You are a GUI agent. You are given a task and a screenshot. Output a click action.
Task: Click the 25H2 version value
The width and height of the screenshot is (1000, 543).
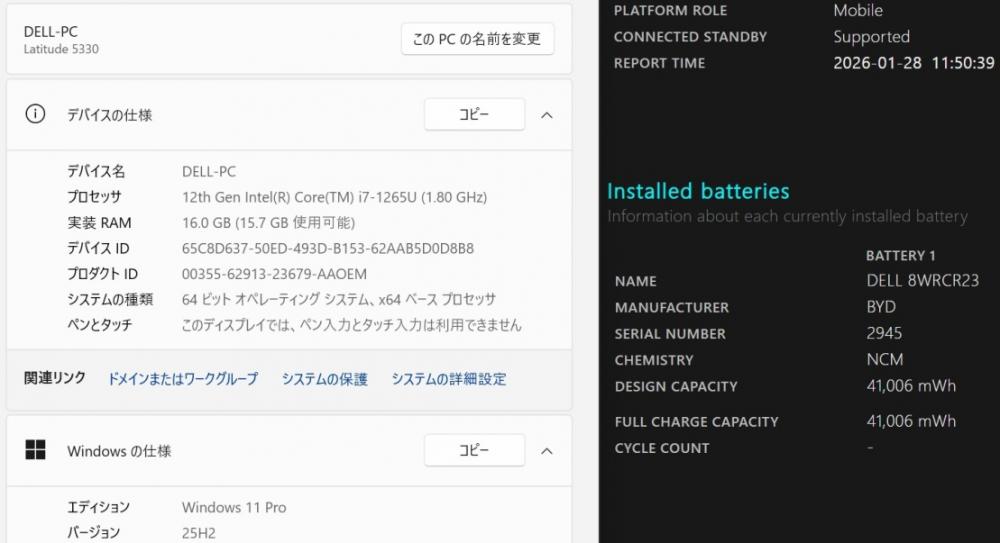click(x=198, y=533)
